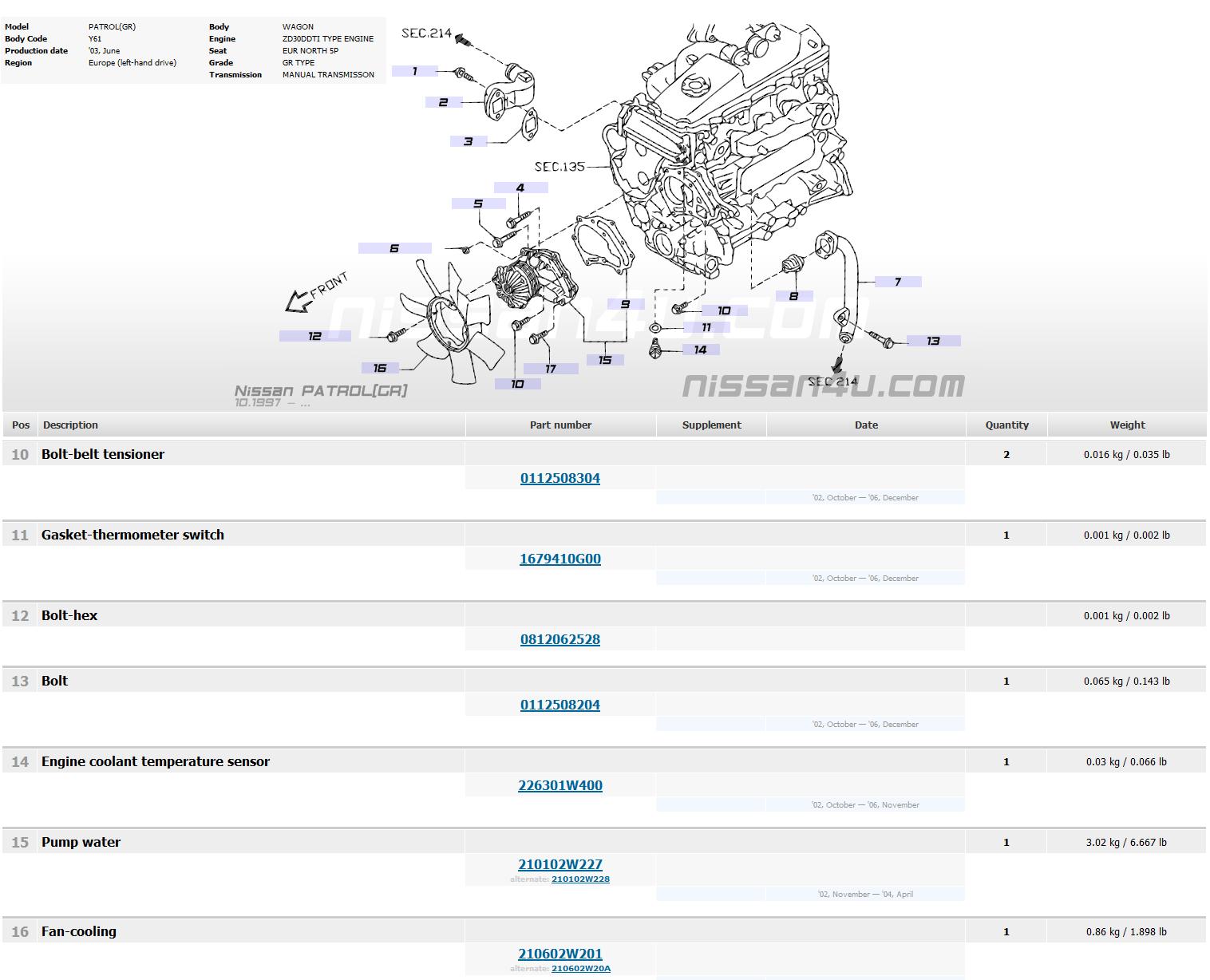Click ZD30DDTI TYPE ENGINE value
The image size is (1210, 980).
(x=328, y=38)
